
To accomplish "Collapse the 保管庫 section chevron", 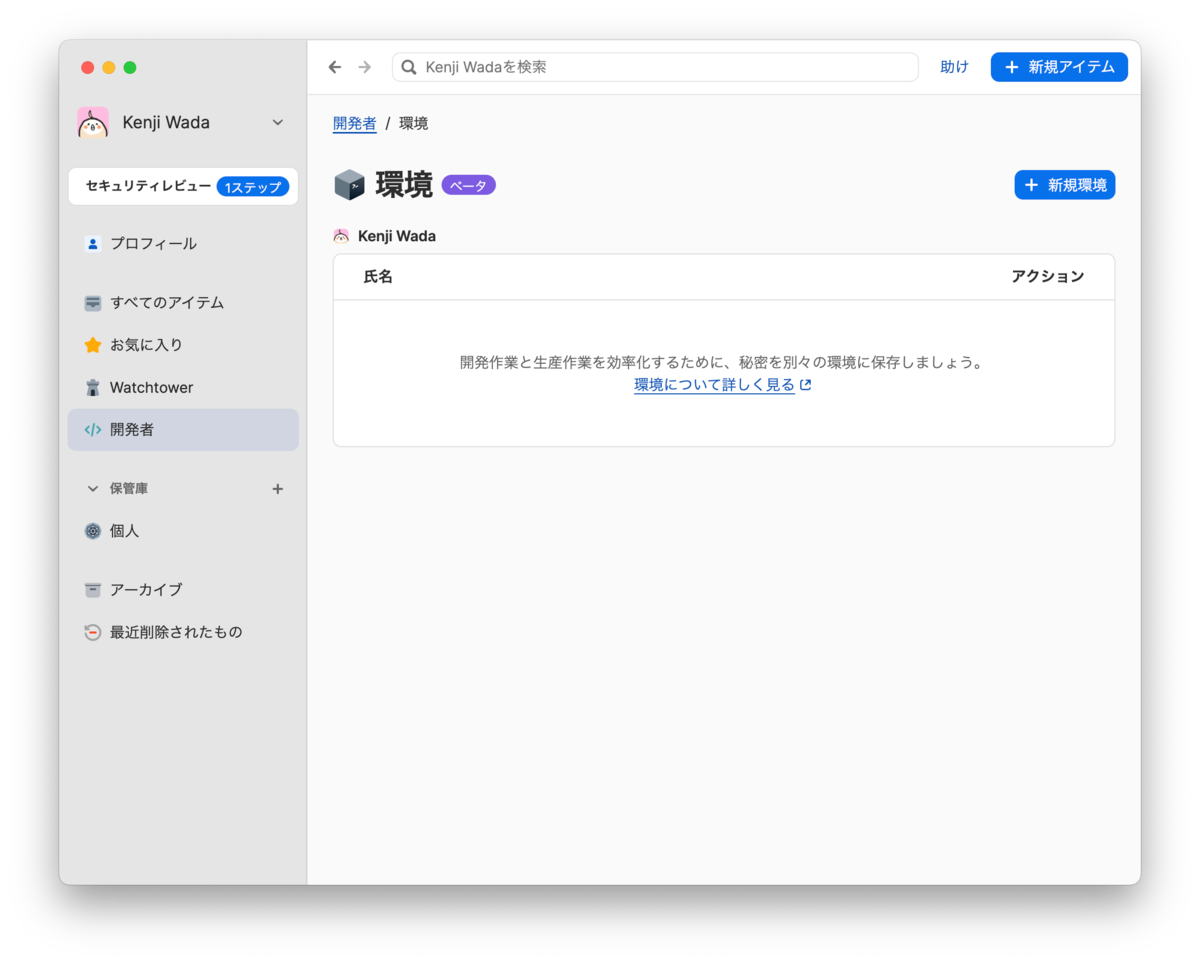I will pyautogui.click(x=93, y=489).
